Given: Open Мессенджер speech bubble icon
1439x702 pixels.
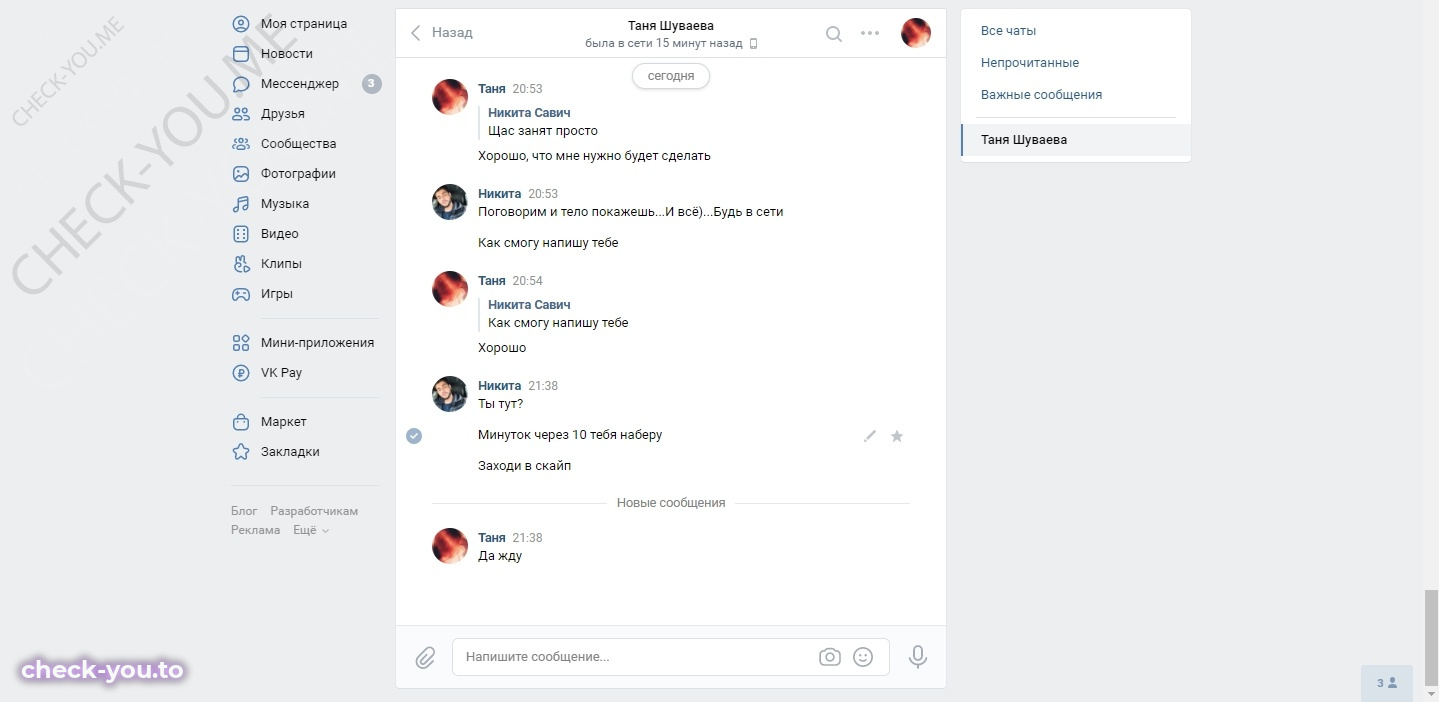Looking at the screenshot, I should pyautogui.click(x=241, y=84).
